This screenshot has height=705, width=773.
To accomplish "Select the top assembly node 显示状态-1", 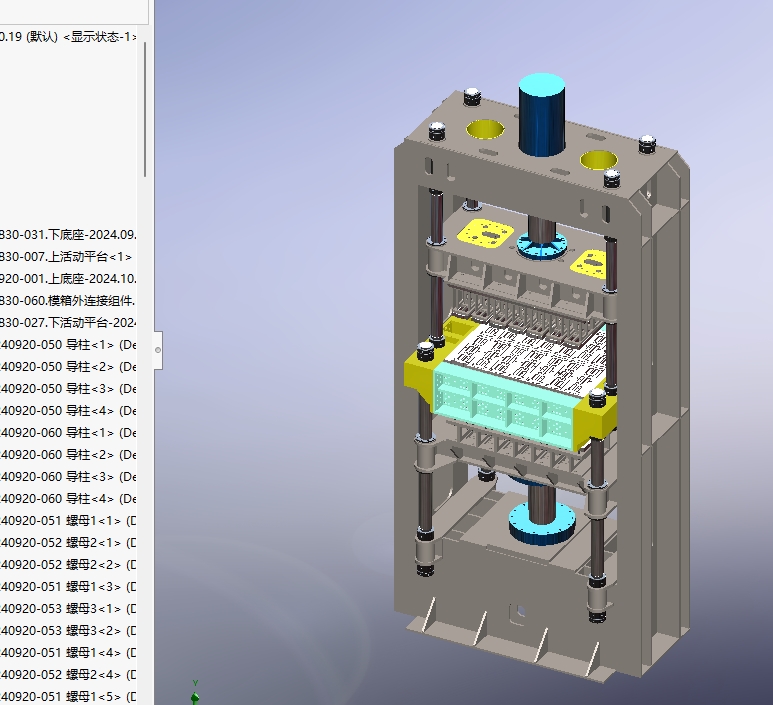I will [69, 37].
